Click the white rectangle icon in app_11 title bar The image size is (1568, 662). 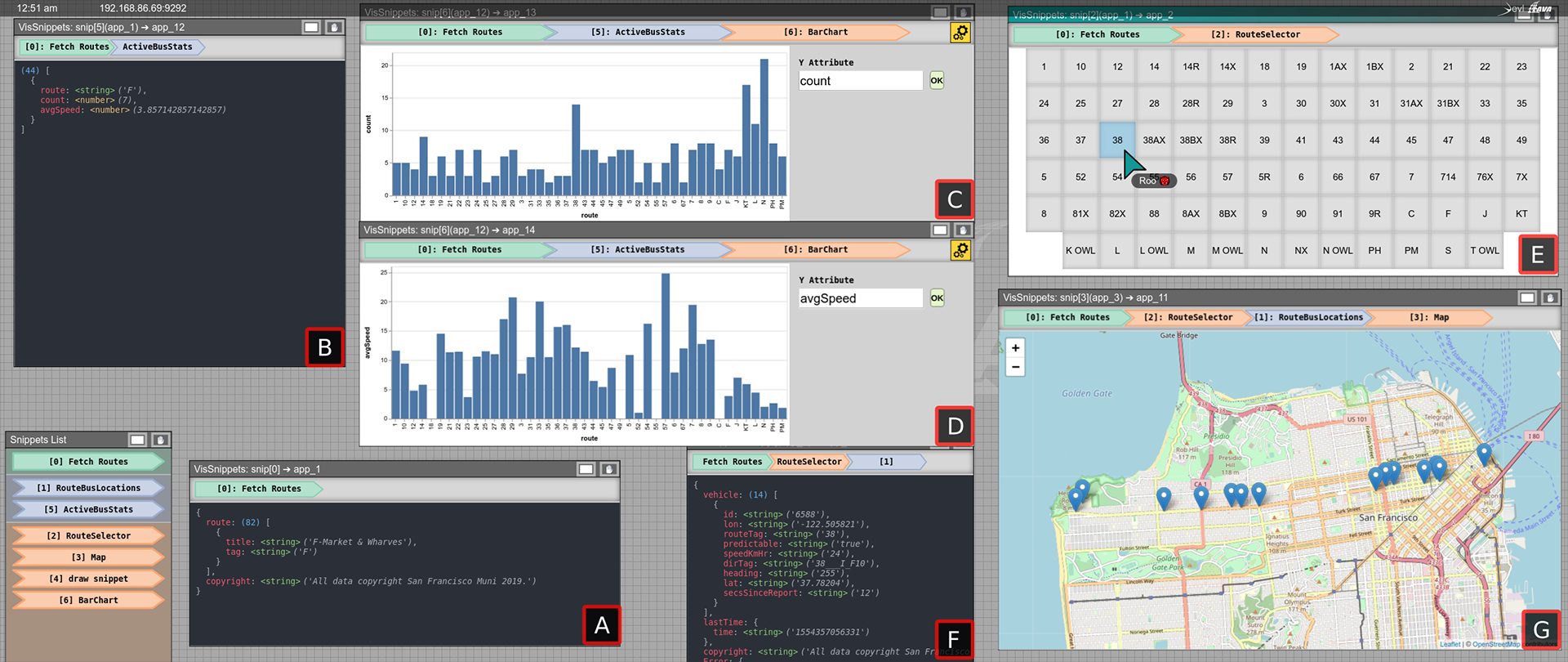(x=1527, y=298)
